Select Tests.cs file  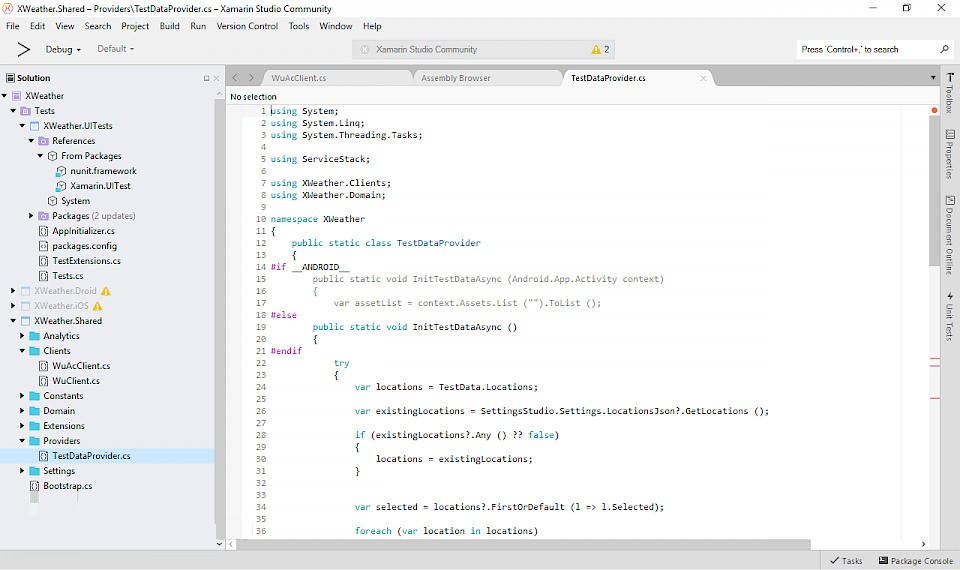click(67, 276)
